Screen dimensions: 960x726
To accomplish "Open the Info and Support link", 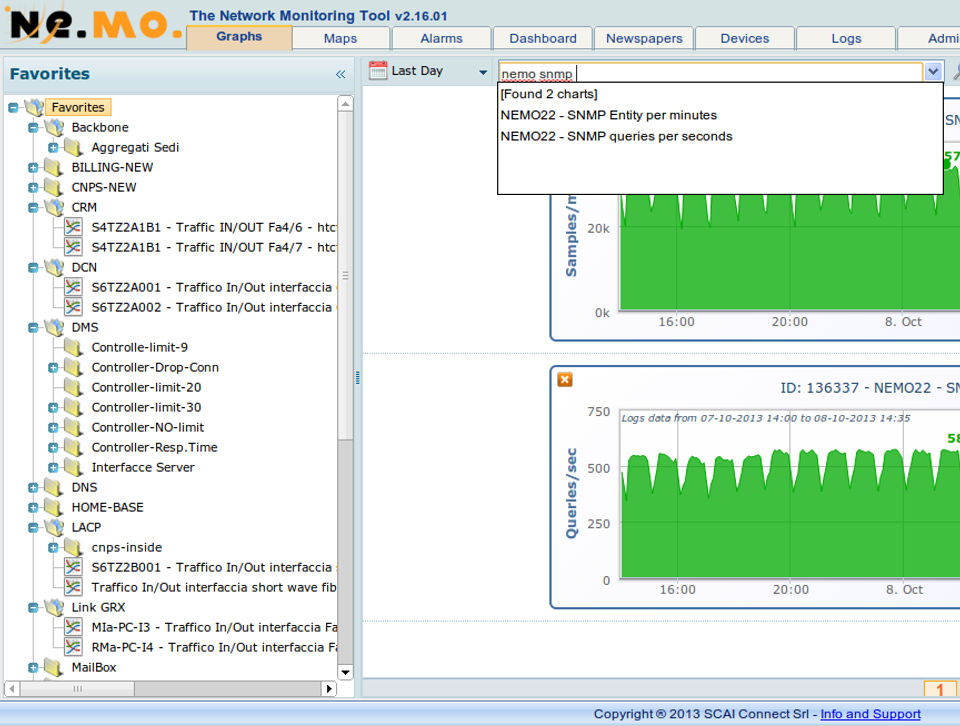I will tap(870, 714).
